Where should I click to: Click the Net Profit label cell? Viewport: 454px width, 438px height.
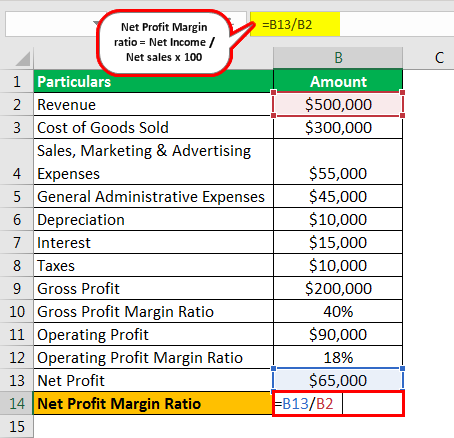[x=153, y=380]
